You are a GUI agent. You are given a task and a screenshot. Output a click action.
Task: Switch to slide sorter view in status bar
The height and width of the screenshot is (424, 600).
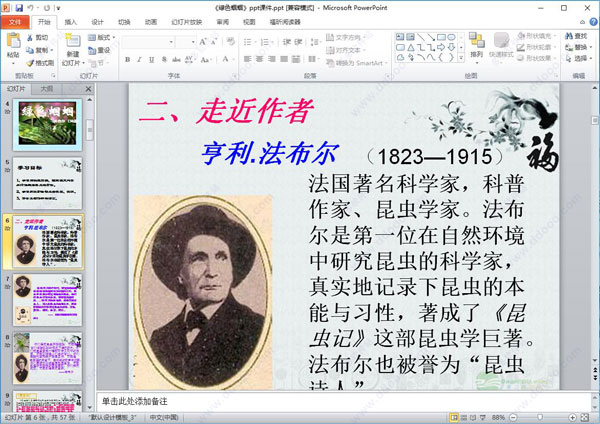[x=463, y=417]
